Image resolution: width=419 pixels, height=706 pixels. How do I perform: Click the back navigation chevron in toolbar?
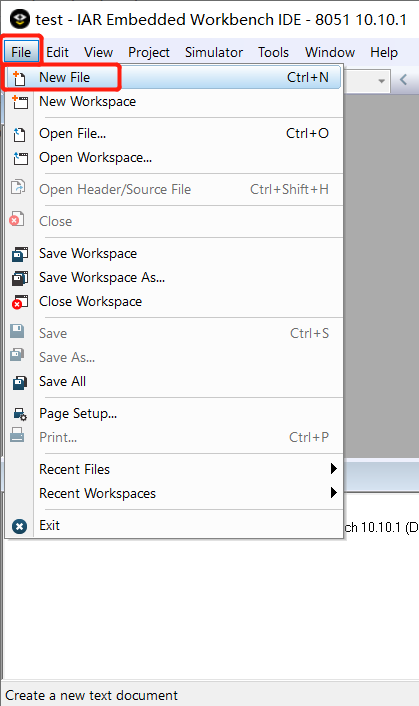[x=403, y=80]
